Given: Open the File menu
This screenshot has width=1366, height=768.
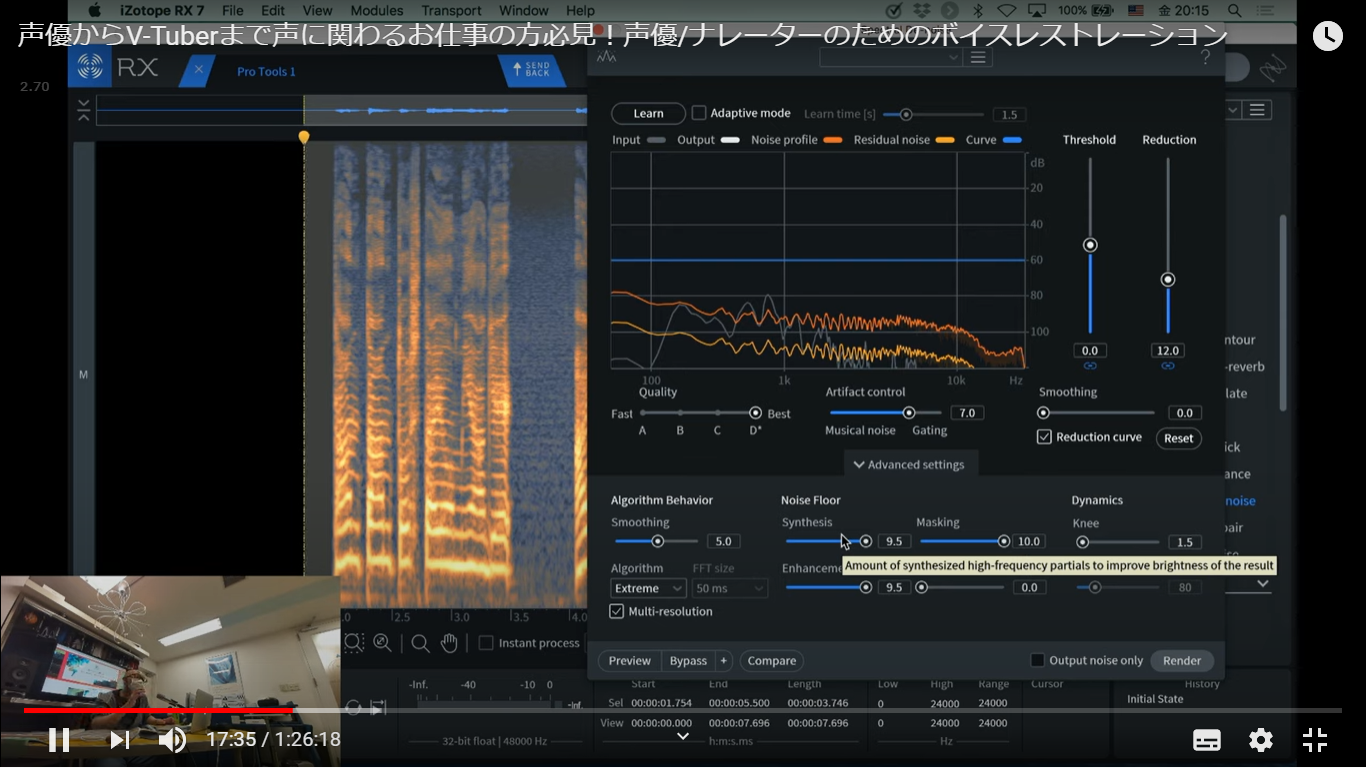Looking at the screenshot, I should tap(232, 10).
